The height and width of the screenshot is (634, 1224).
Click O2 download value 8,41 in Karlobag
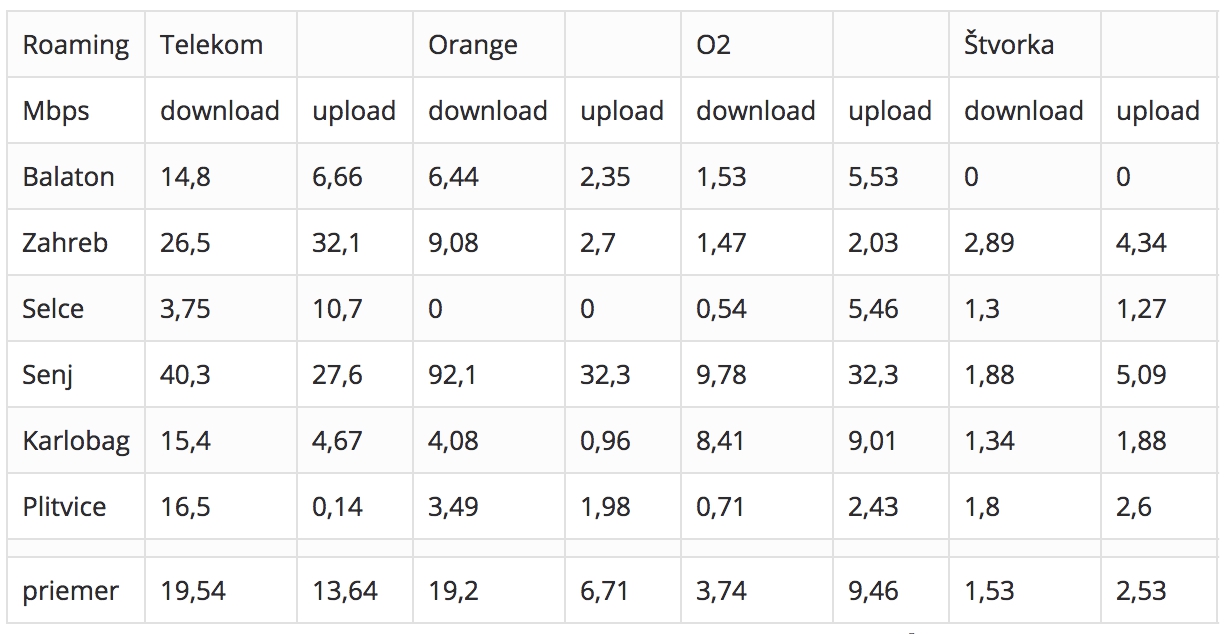click(x=721, y=441)
